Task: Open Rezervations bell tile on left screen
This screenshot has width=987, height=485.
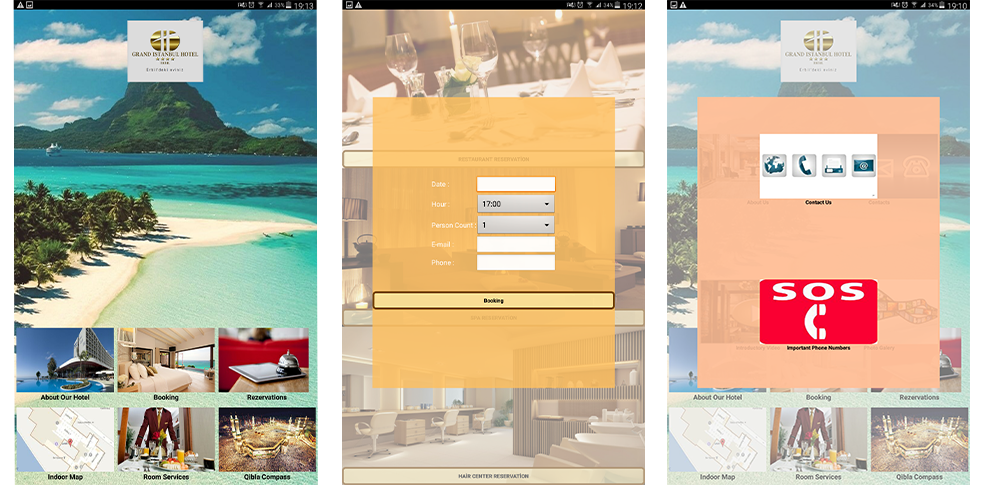Action: tap(264, 360)
